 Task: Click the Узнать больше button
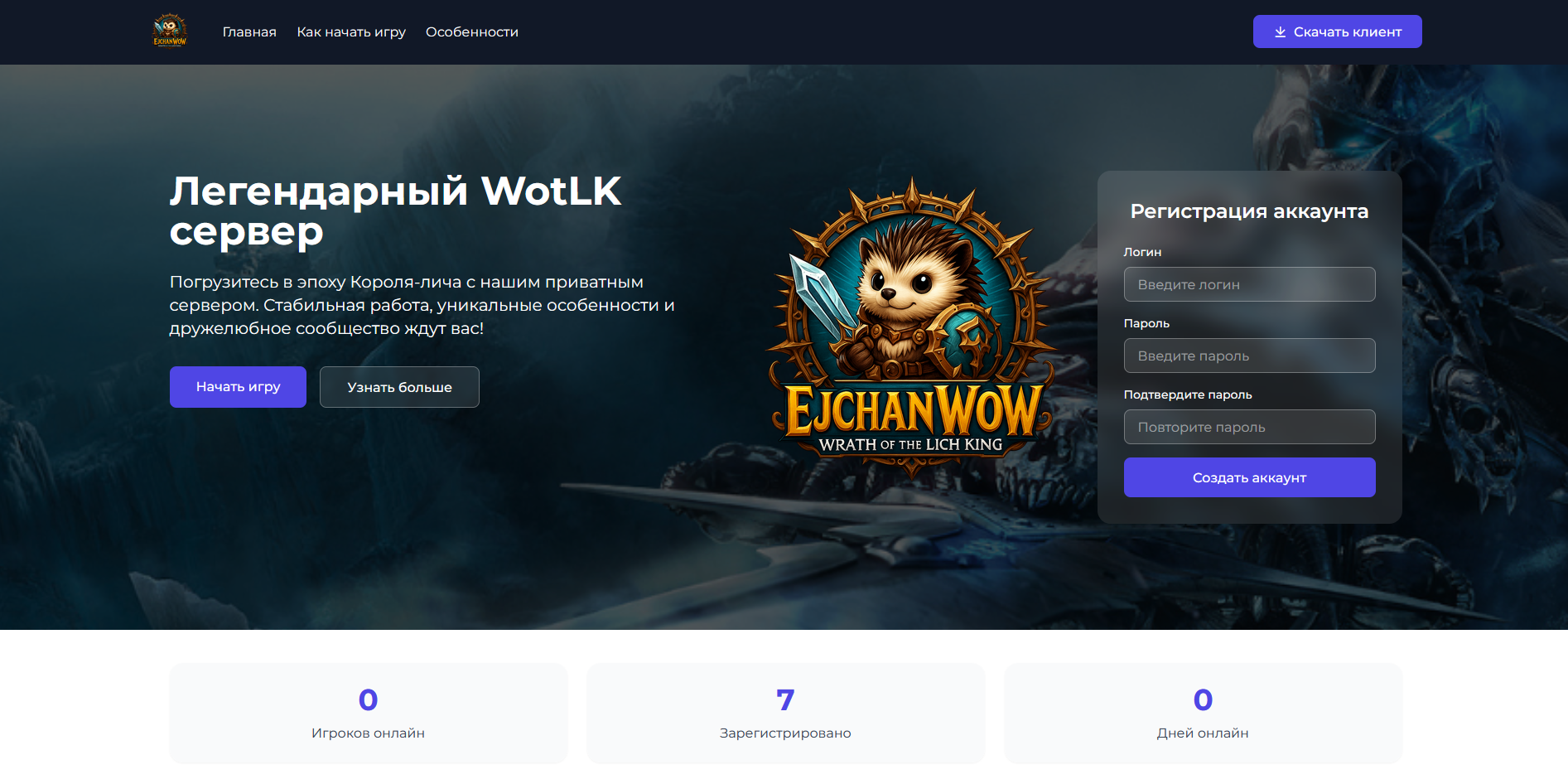point(399,387)
